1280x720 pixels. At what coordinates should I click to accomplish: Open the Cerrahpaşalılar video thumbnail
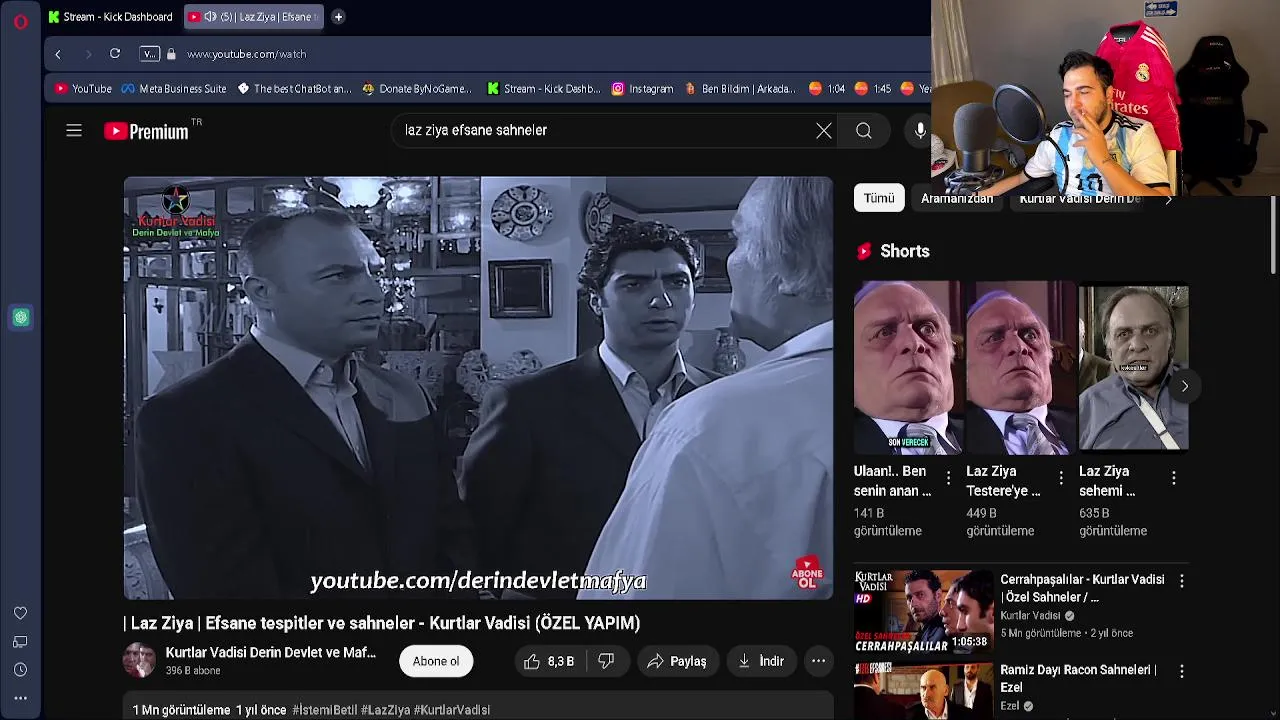923,612
